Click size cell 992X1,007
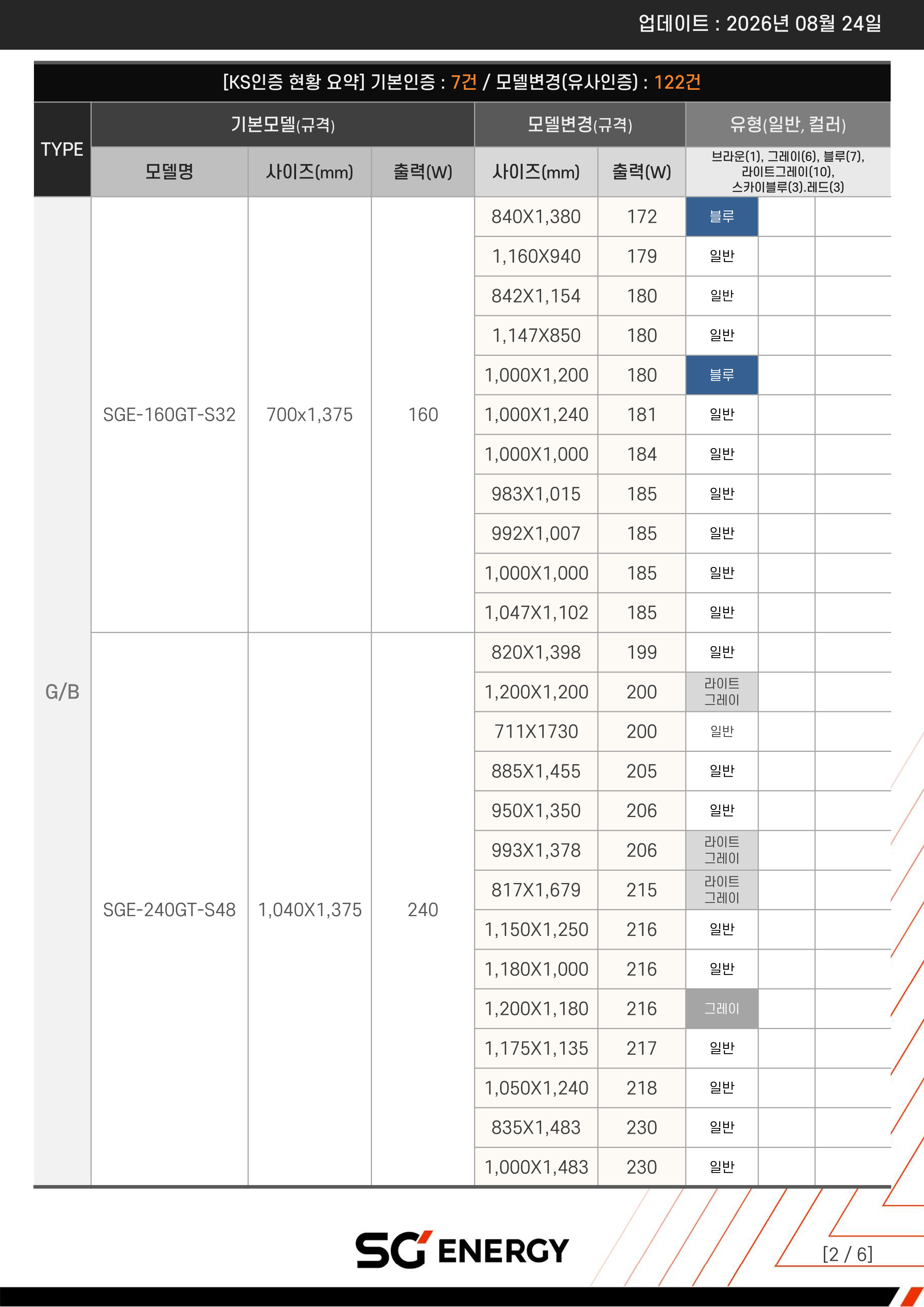 click(536, 534)
